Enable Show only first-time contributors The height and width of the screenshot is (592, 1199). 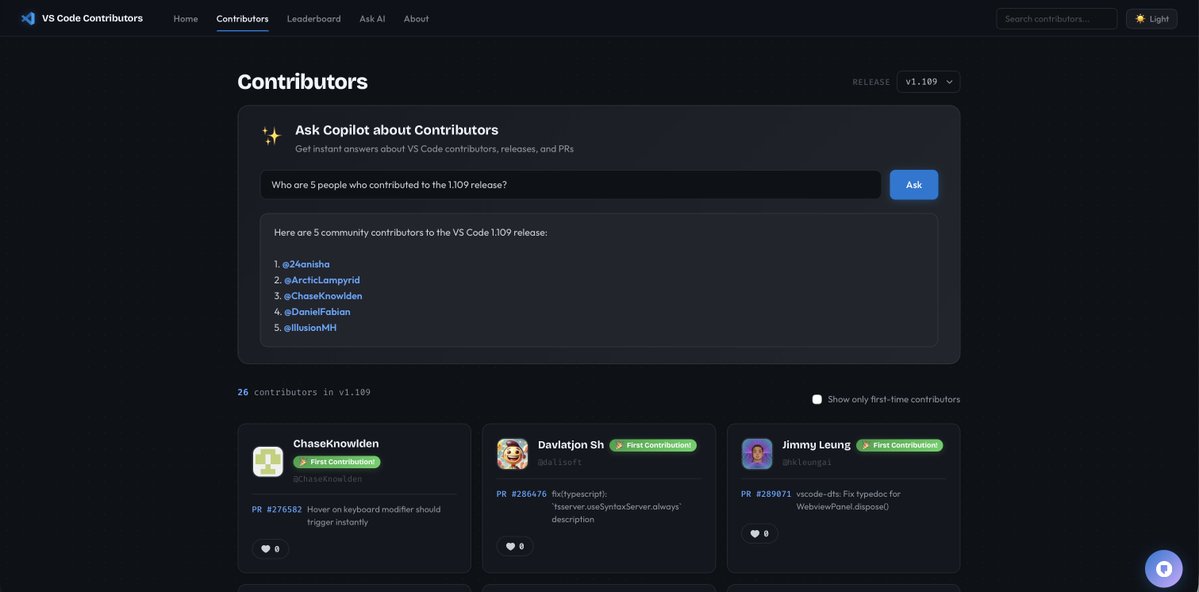pyautogui.click(x=817, y=399)
